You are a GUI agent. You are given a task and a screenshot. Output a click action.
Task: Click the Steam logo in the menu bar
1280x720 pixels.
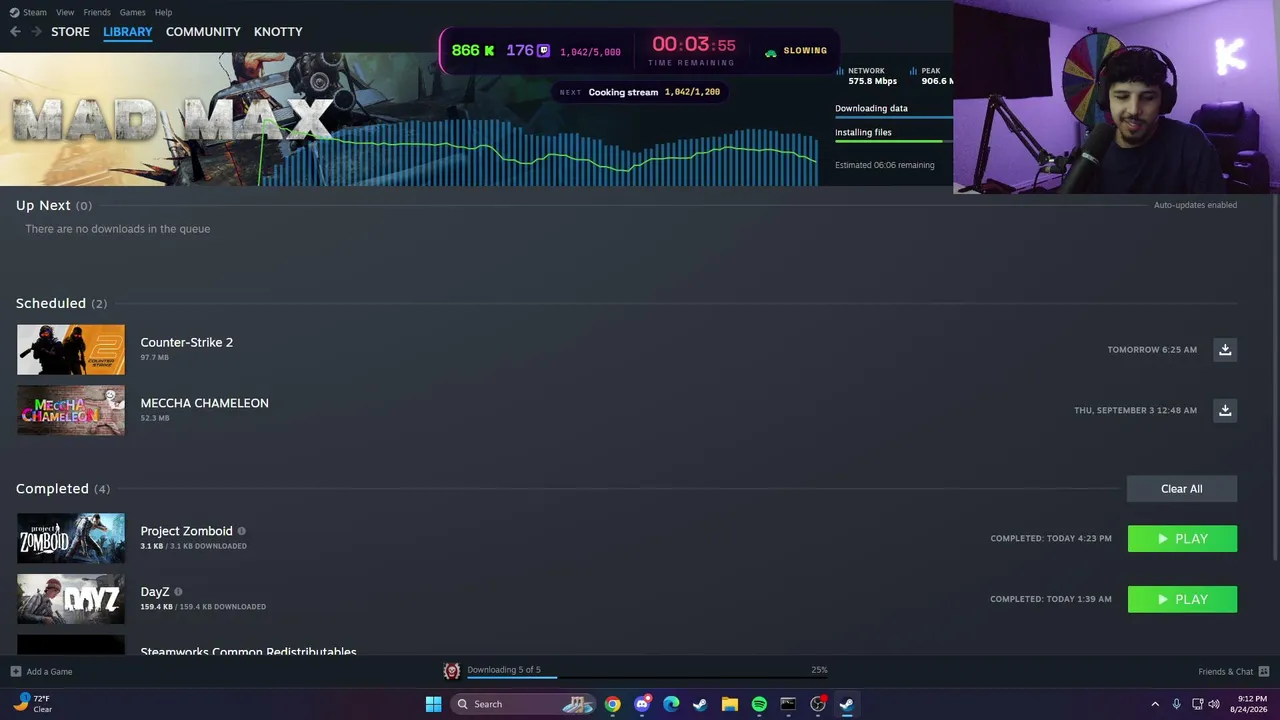pos(14,12)
